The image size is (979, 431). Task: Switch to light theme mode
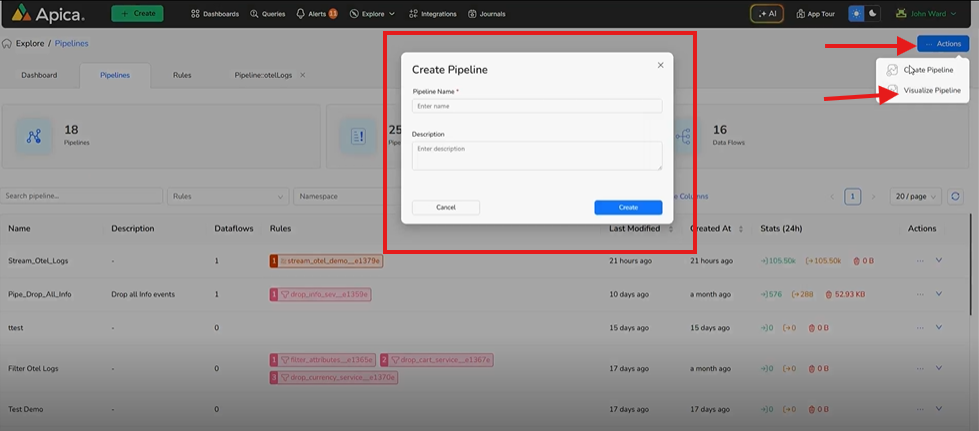856,14
